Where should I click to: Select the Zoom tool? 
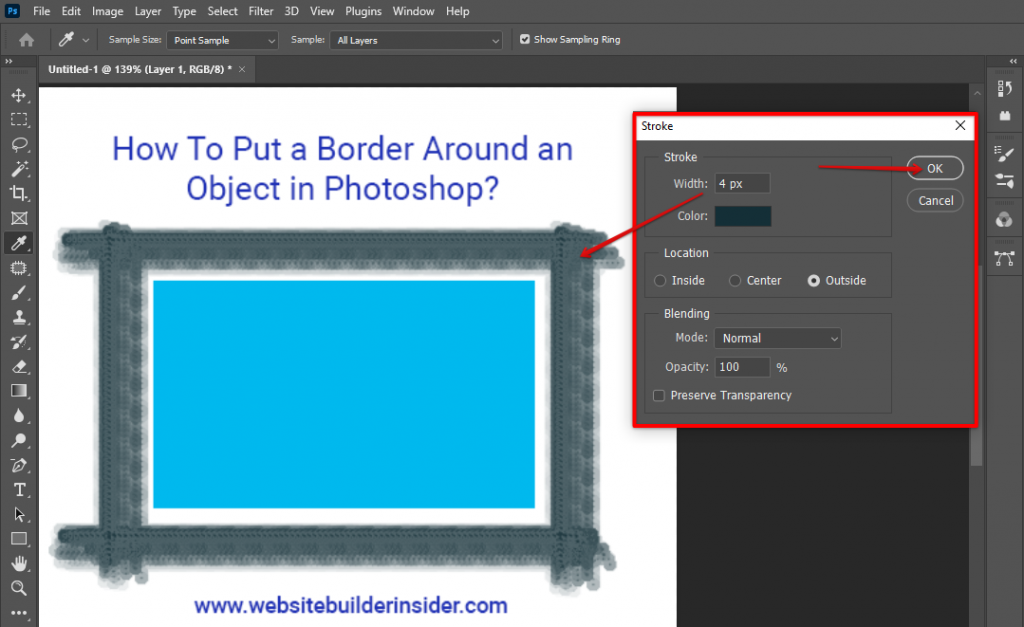click(20, 588)
